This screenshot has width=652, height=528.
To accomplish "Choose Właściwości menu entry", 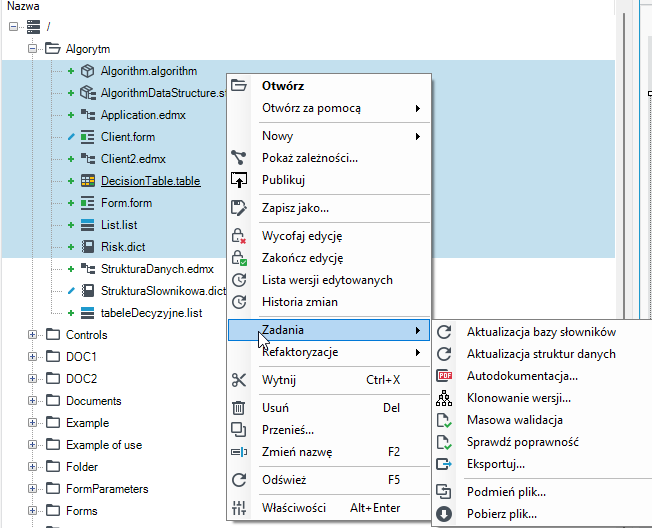I will pos(328,508).
